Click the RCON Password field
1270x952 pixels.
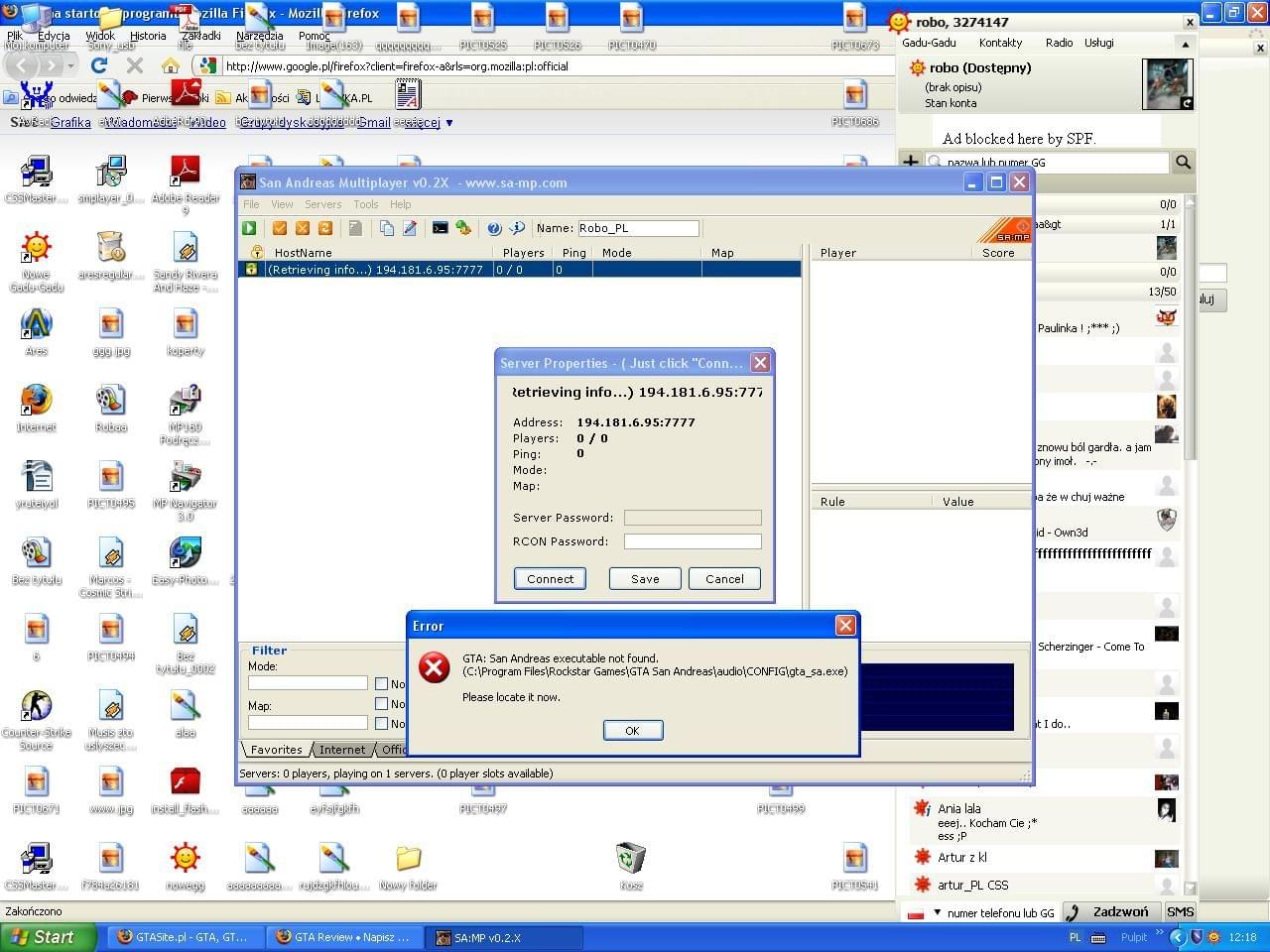(693, 541)
